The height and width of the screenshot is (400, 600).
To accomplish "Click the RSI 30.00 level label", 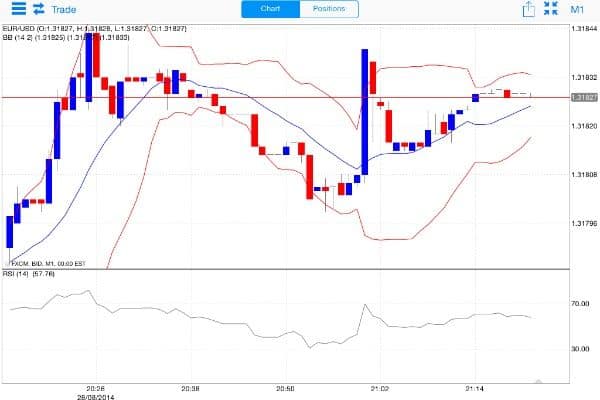I will 580,349.
